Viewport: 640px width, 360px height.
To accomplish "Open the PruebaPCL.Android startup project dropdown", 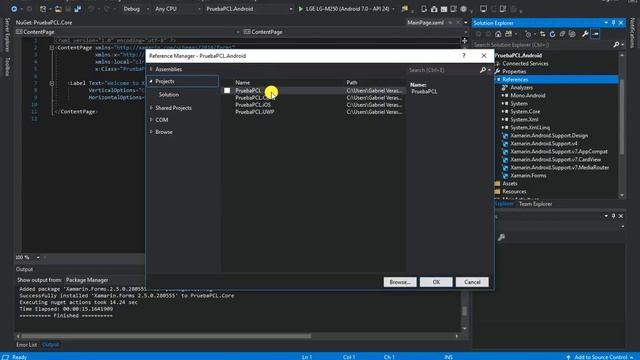I will (x=249, y=9).
